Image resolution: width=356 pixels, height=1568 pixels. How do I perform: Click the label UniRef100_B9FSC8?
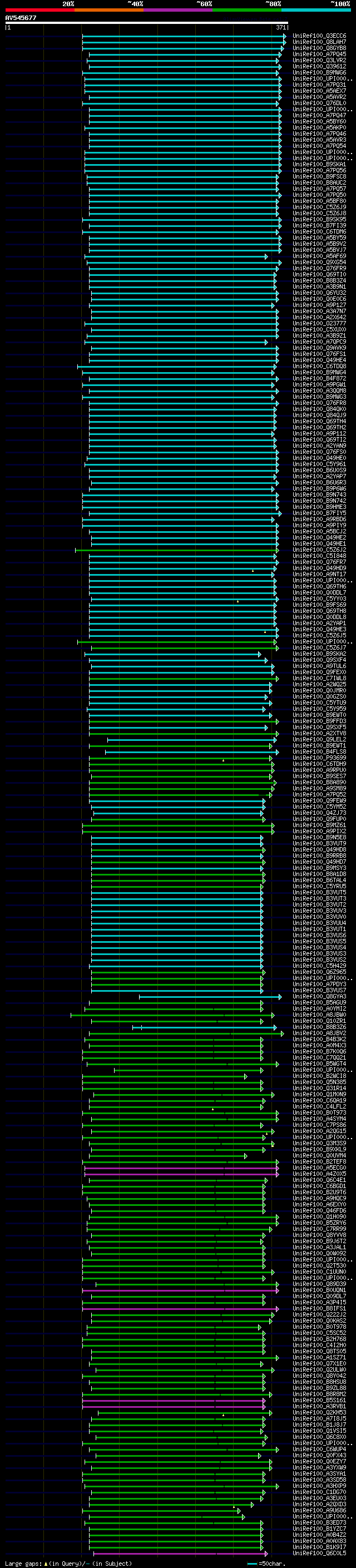tap(319, 176)
